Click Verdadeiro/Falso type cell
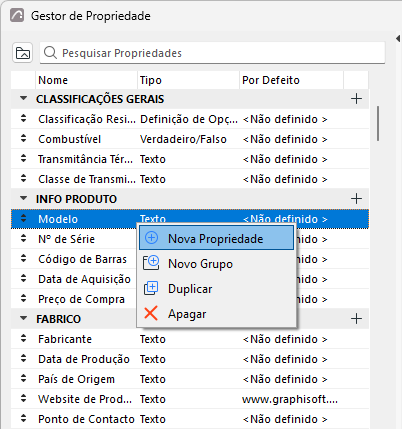This screenshot has height=429, width=402. (x=183, y=139)
